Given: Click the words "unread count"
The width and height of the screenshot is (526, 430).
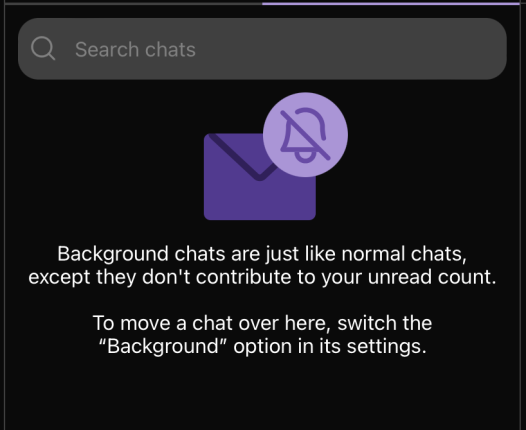Looking at the screenshot, I should [x=432, y=277].
